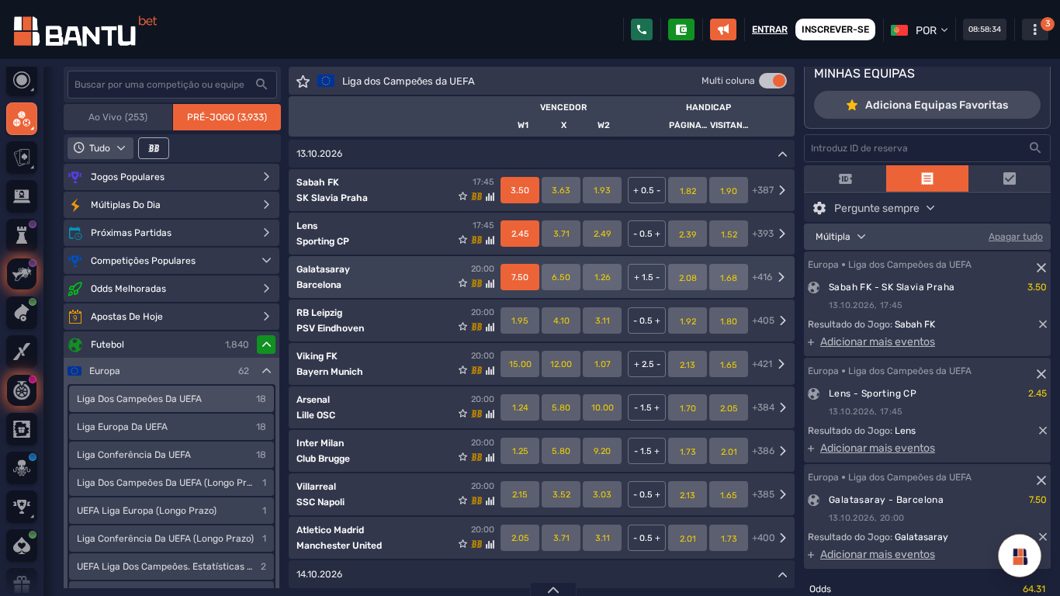Select draw odds 5.80 for Arsenal vs Lille
Screen dimensions: 1060x596
561,408
